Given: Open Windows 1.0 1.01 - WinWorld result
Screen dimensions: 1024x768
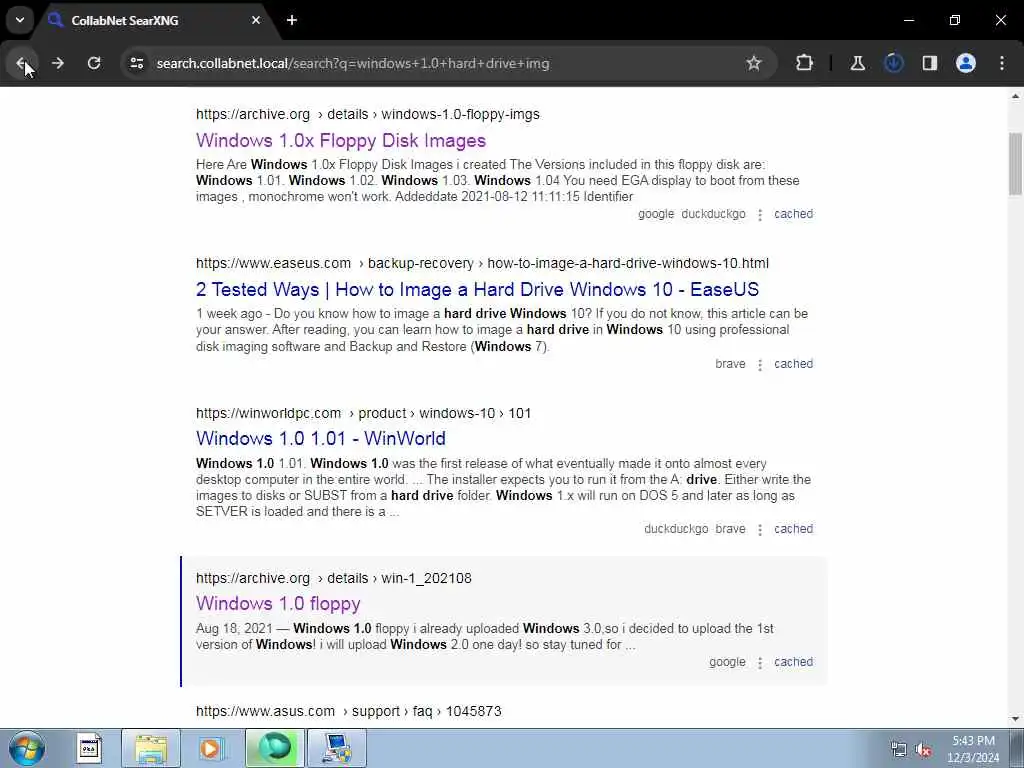Looking at the screenshot, I should [x=321, y=438].
